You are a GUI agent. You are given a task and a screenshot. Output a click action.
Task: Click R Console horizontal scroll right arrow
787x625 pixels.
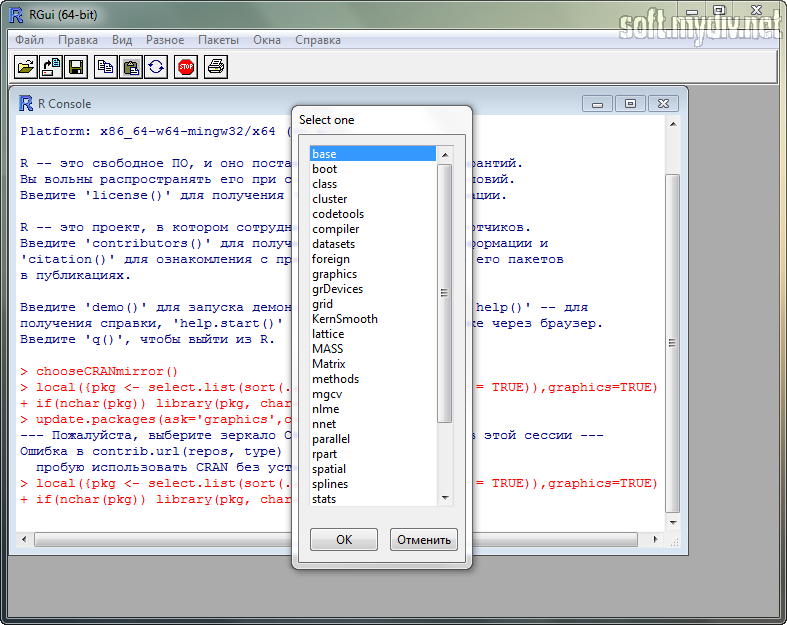pos(655,539)
